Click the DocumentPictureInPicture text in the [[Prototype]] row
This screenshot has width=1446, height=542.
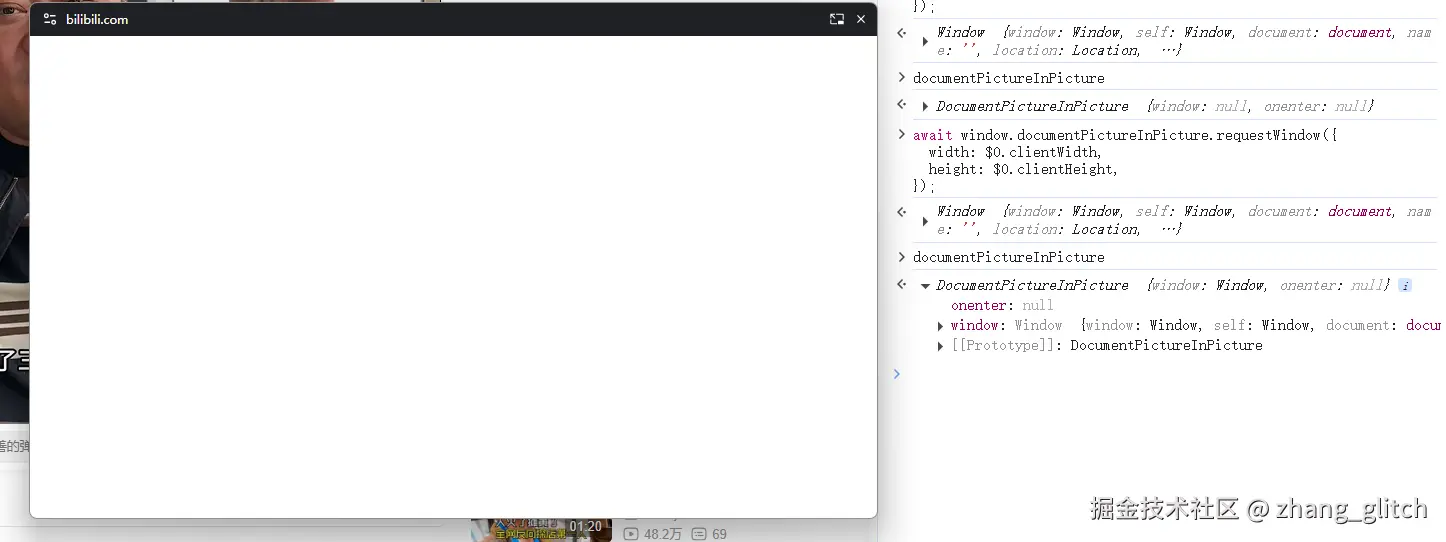pos(1166,345)
